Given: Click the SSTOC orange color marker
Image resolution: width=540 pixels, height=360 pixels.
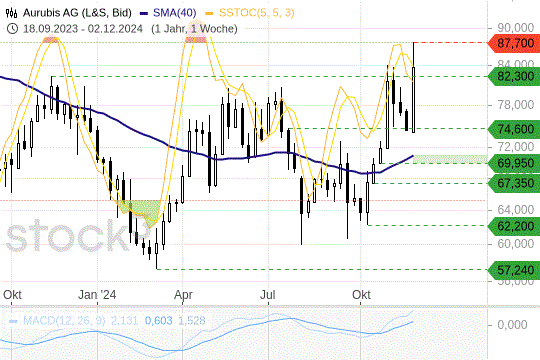Looking at the screenshot, I should 209,14.
